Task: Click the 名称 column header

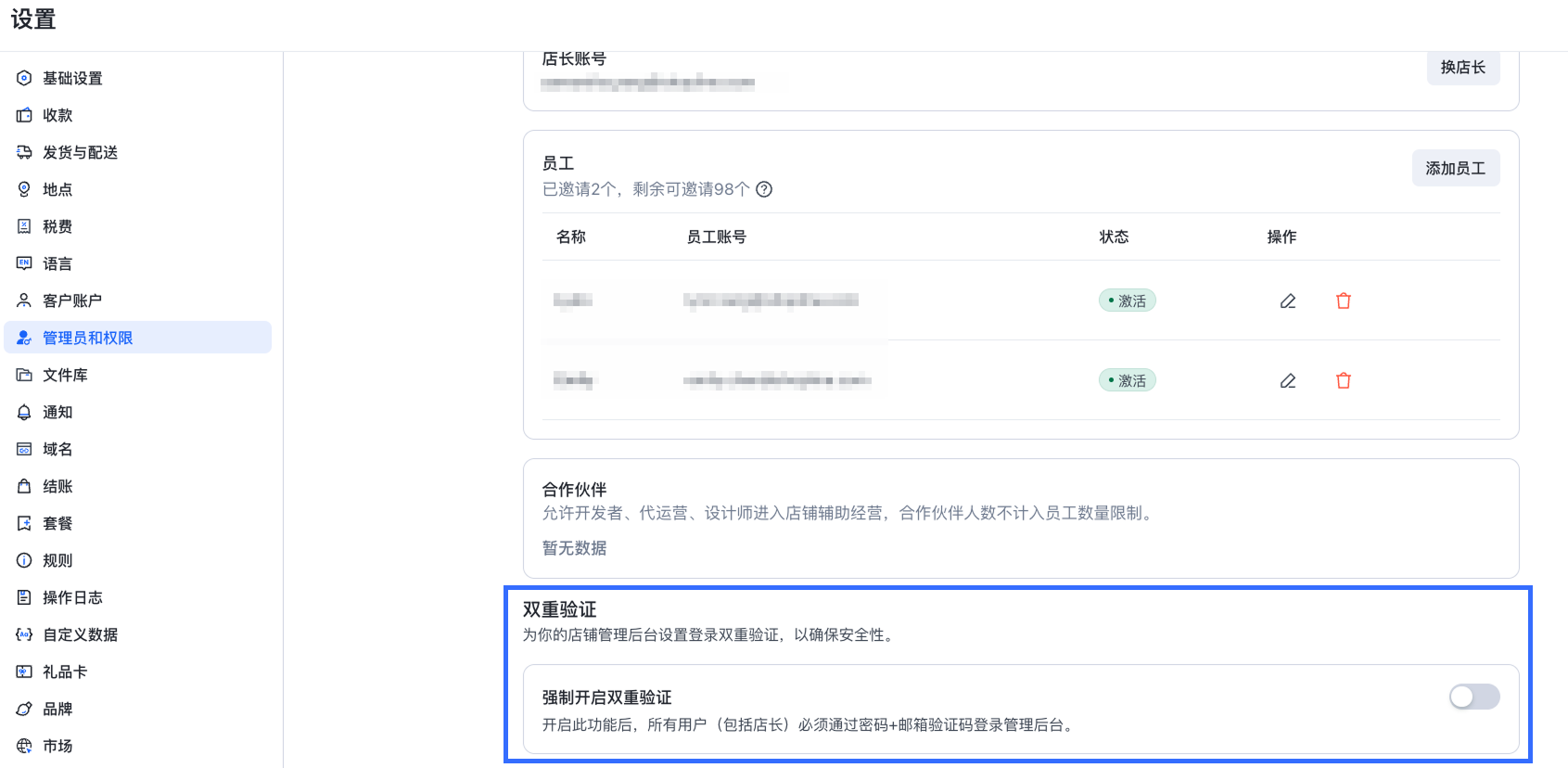Action: pyautogui.click(x=571, y=237)
